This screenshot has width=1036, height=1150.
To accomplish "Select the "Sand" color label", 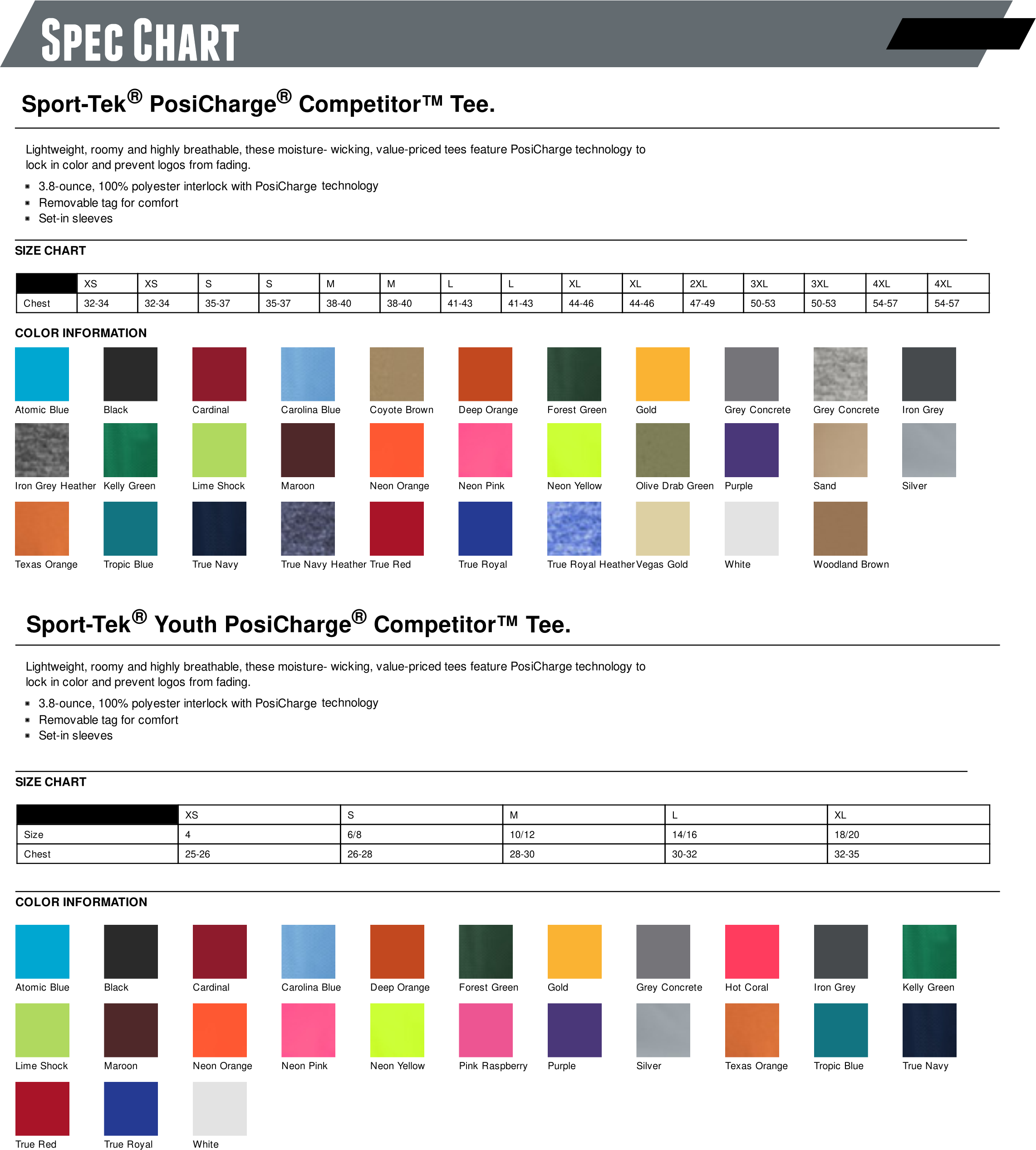I will (824, 486).
